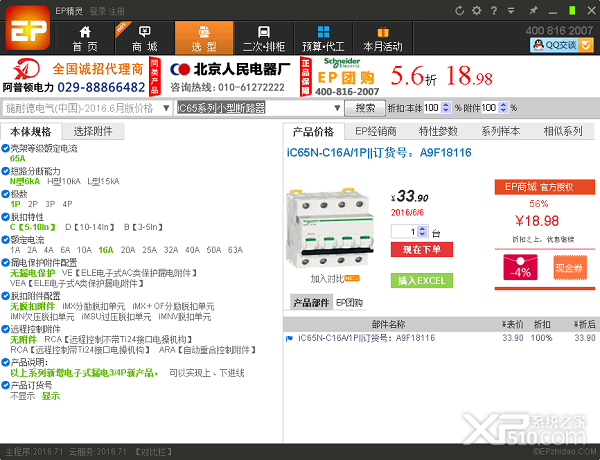Toggle 远程控制附件 check icon
This screenshot has height=460, width=600.
[5, 329]
